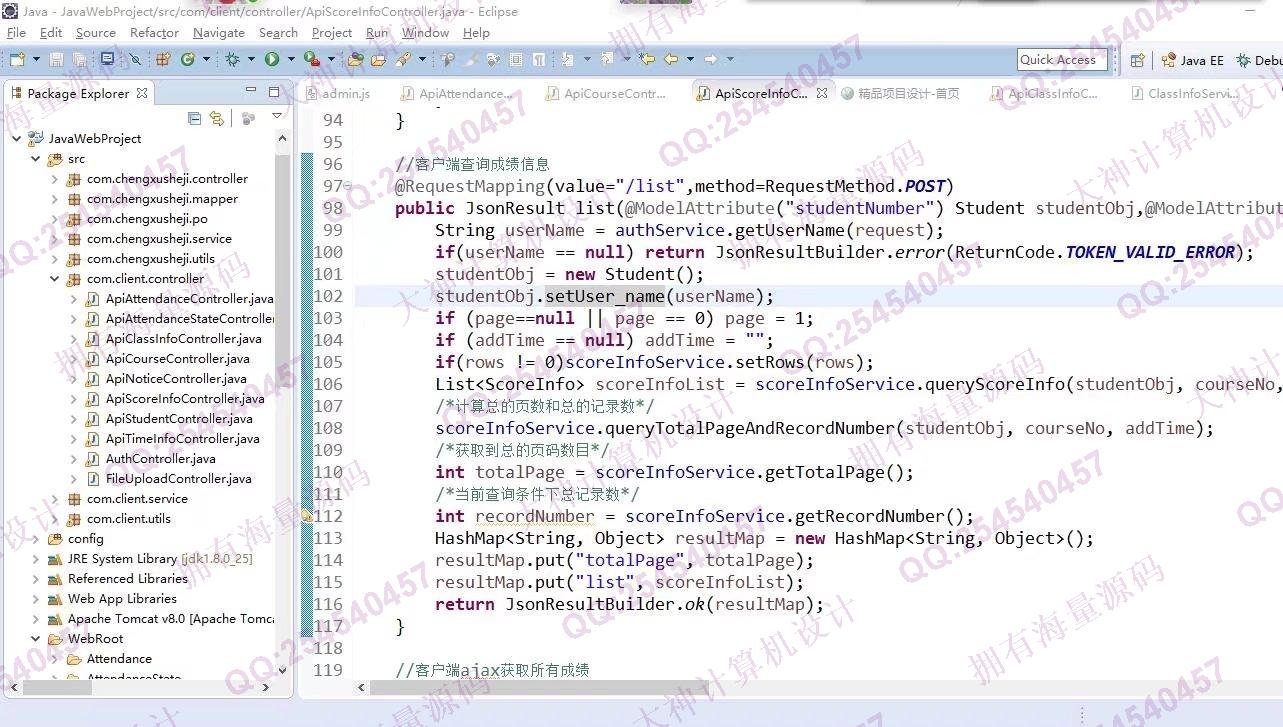Image resolution: width=1283 pixels, height=727 pixels.
Task: Open the Refactor menu
Action: 154,32
